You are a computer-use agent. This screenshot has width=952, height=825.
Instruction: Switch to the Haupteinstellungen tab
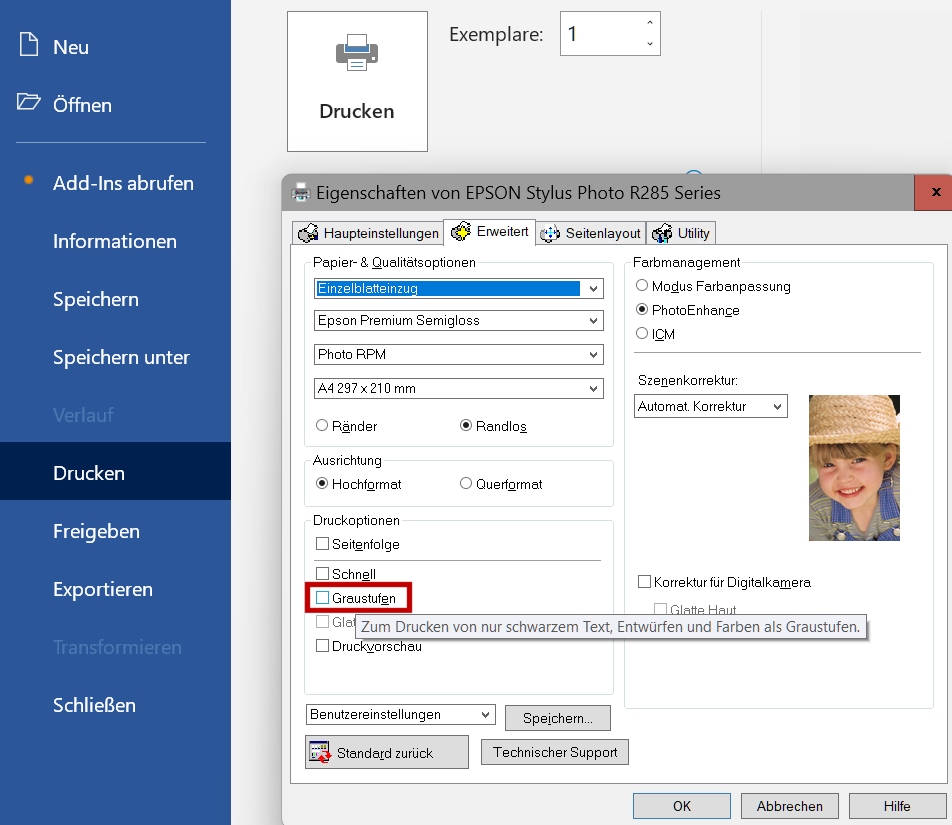point(368,233)
